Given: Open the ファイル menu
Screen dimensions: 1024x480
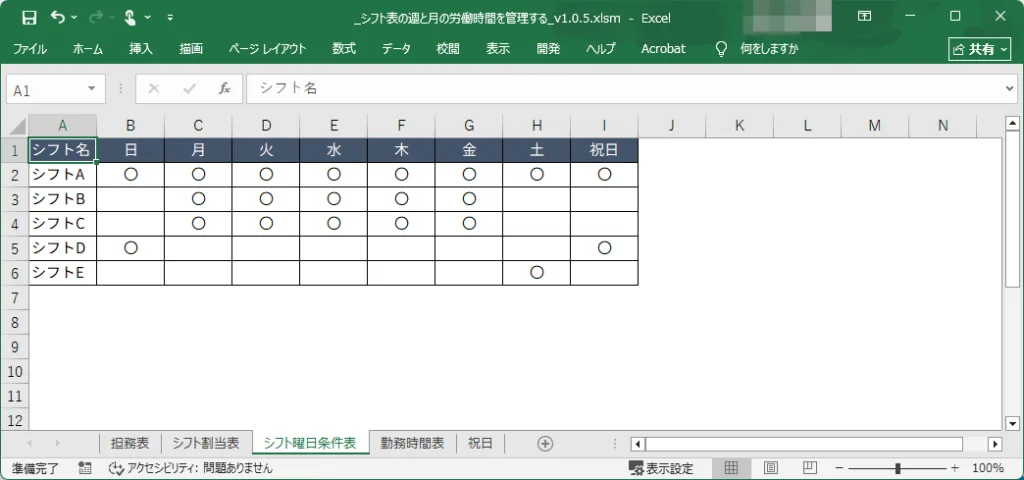Looking at the screenshot, I should coord(29,49).
